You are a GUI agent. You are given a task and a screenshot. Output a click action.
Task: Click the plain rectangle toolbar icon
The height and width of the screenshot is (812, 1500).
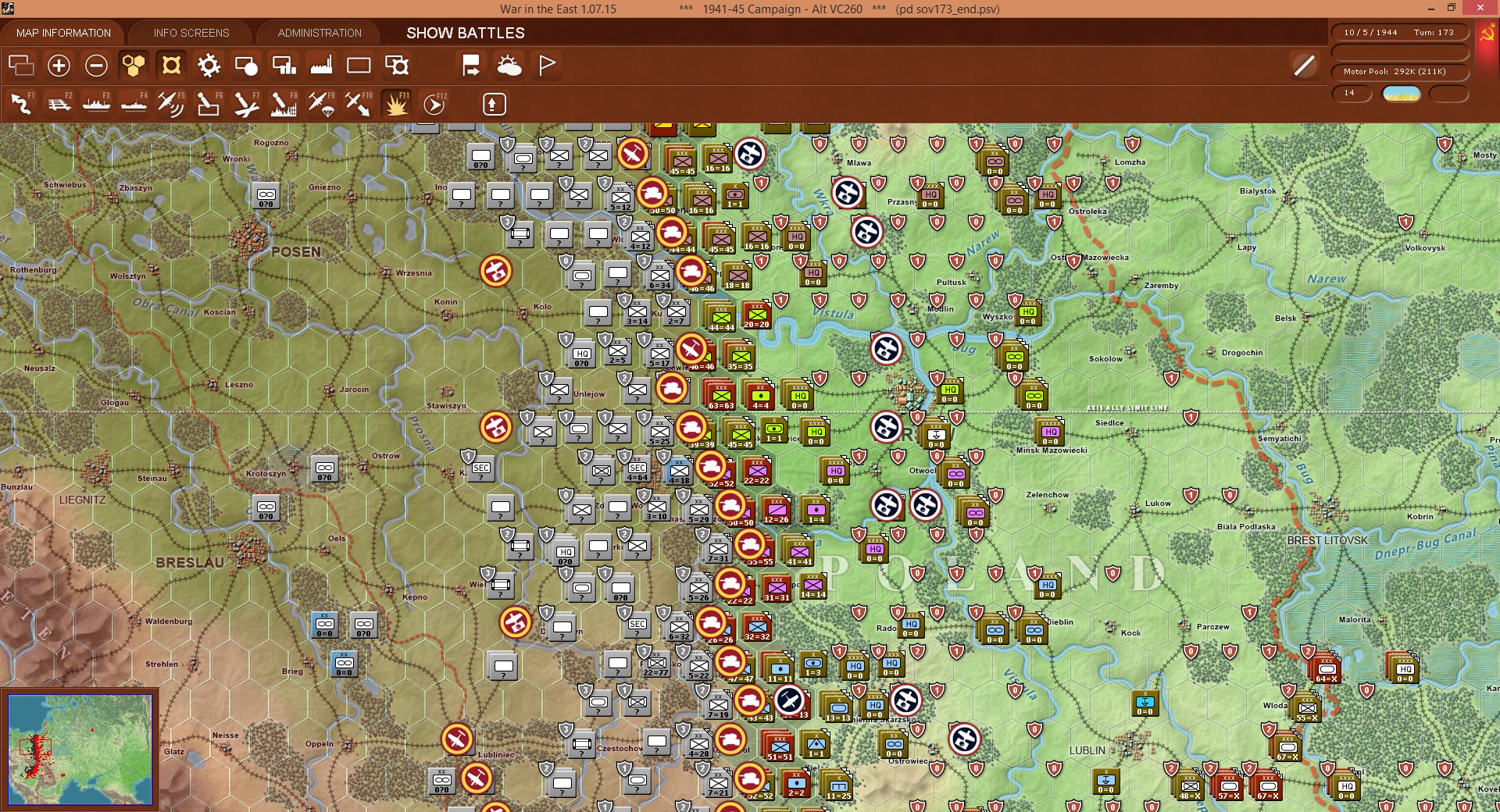(x=359, y=66)
